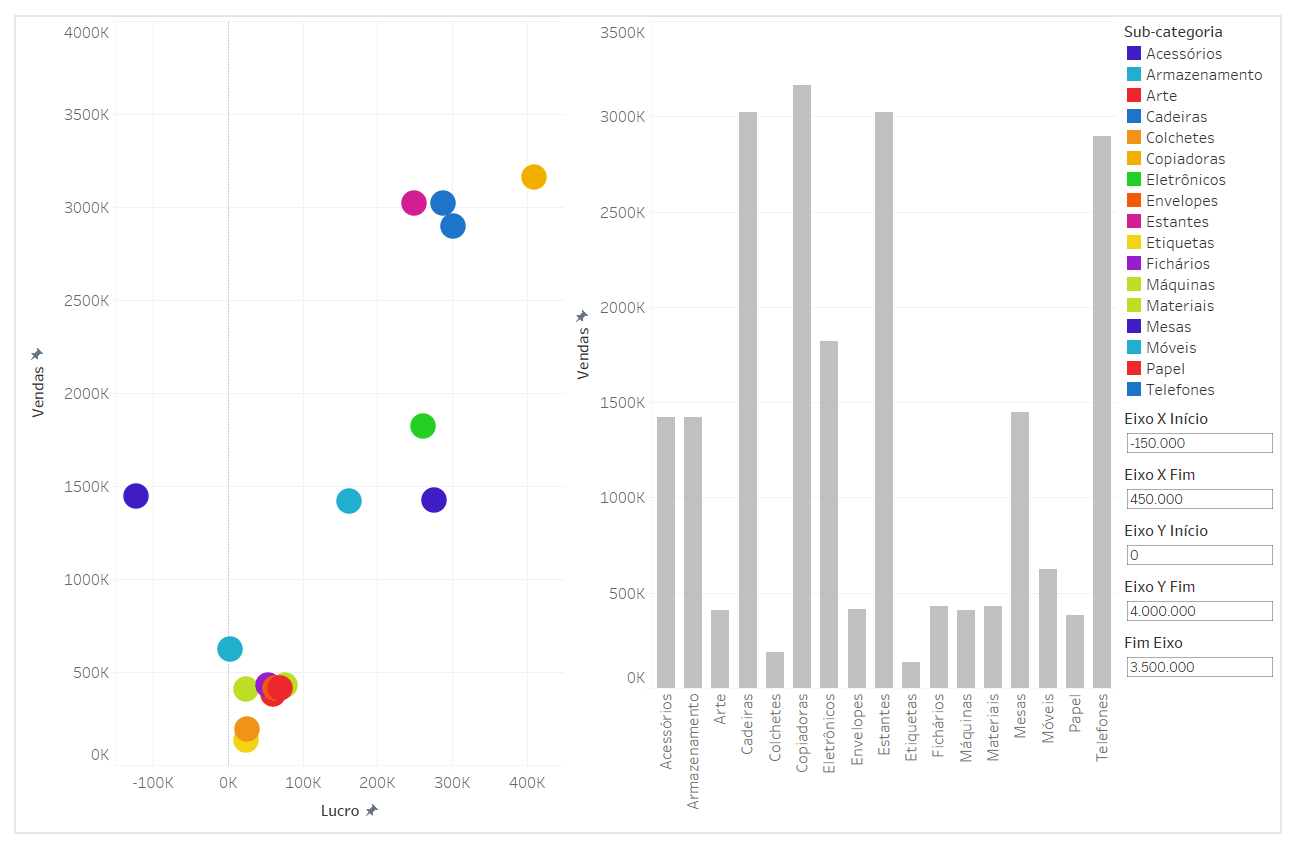Screen dimensions: 1290x842
Task: Choose the Estantes magenta legend swatch
Action: (x=1134, y=222)
